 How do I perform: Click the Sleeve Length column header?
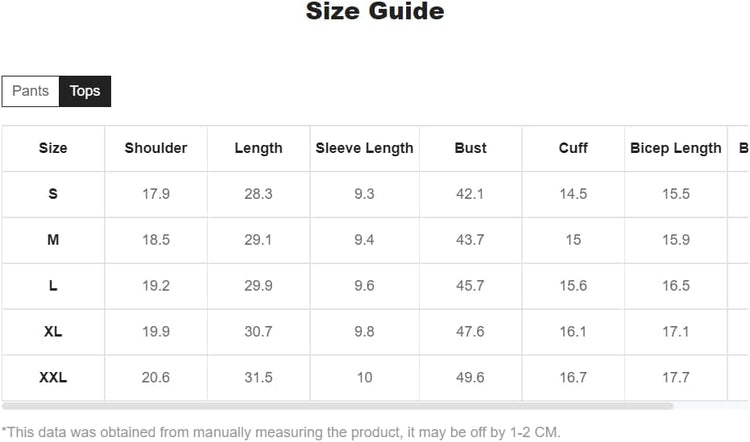click(x=364, y=148)
